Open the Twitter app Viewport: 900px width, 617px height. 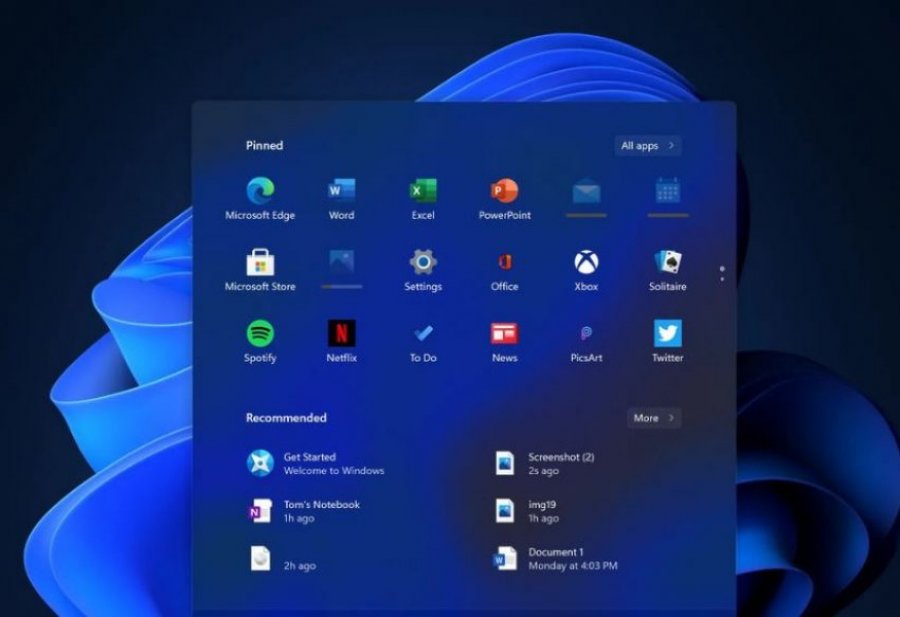(668, 341)
